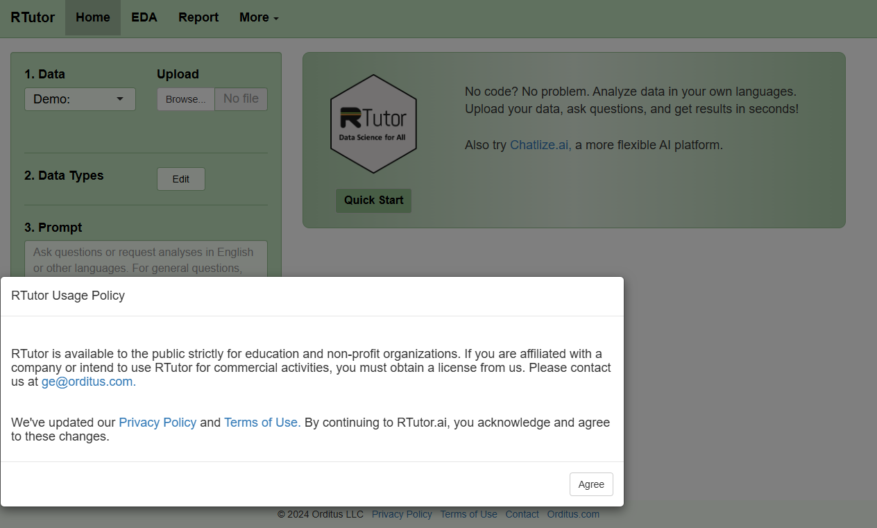Click the RTutor hexagon logo

click(373, 124)
